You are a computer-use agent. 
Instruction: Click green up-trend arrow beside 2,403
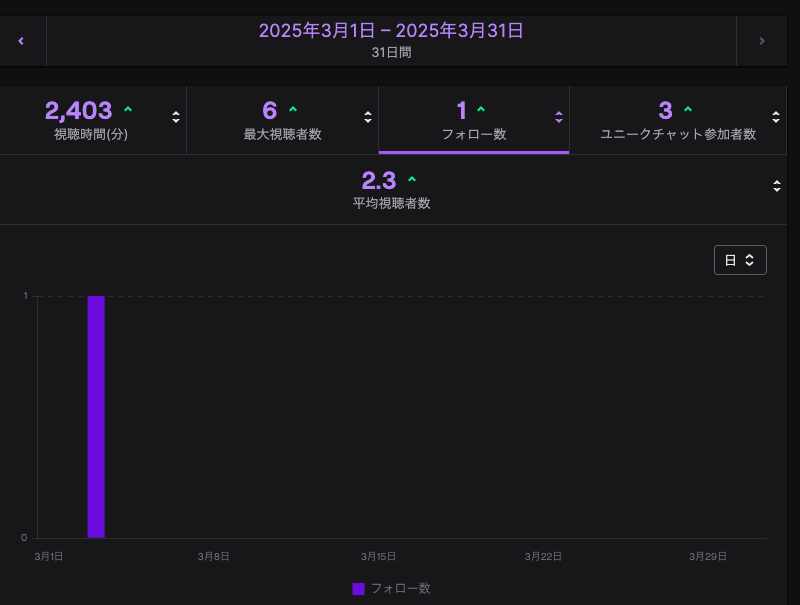click(x=127, y=110)
